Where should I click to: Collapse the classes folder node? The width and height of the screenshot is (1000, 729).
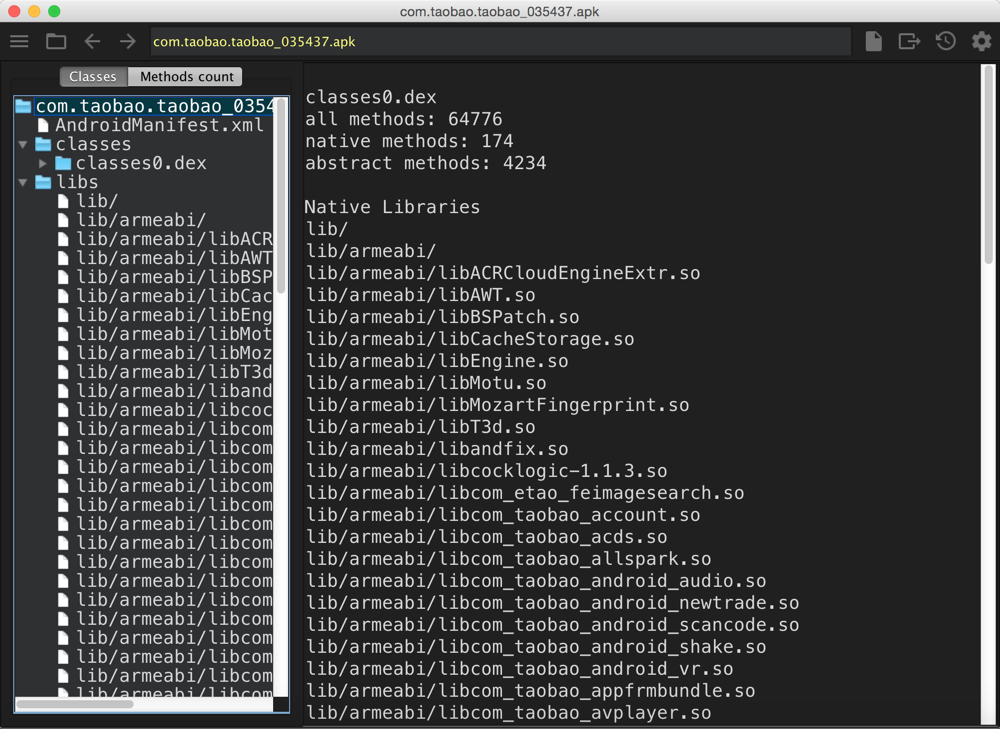coord(23,145)
